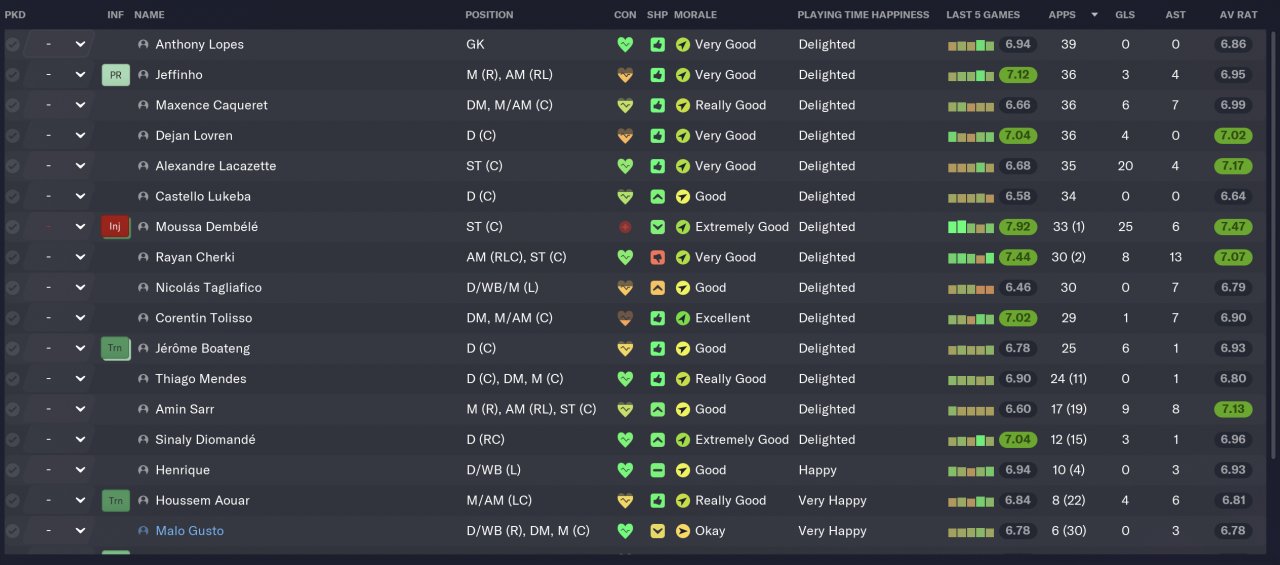Open Sinaly Diomandé's player name link
Screen dimensions: 1280x565
[205, 440]
